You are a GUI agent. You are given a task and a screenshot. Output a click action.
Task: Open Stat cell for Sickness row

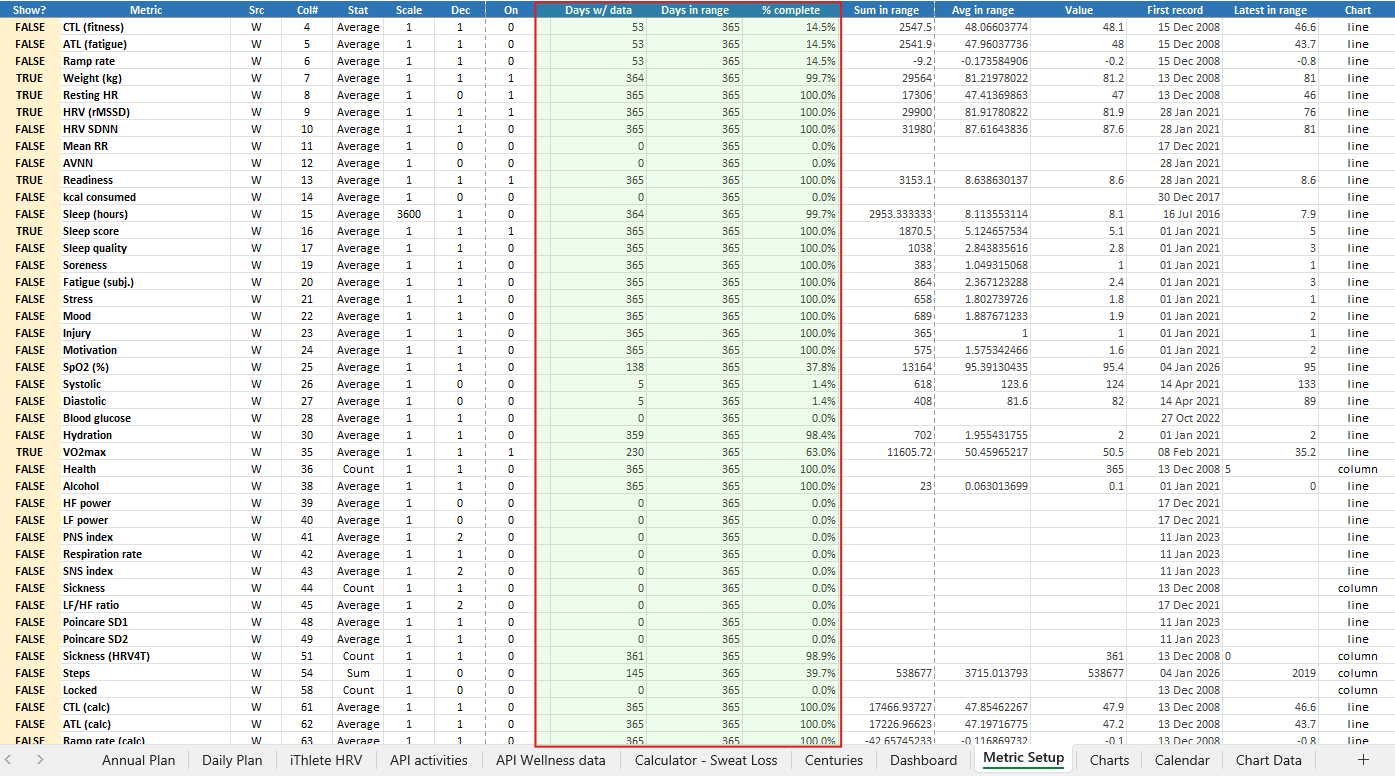(x=358, y=588)
